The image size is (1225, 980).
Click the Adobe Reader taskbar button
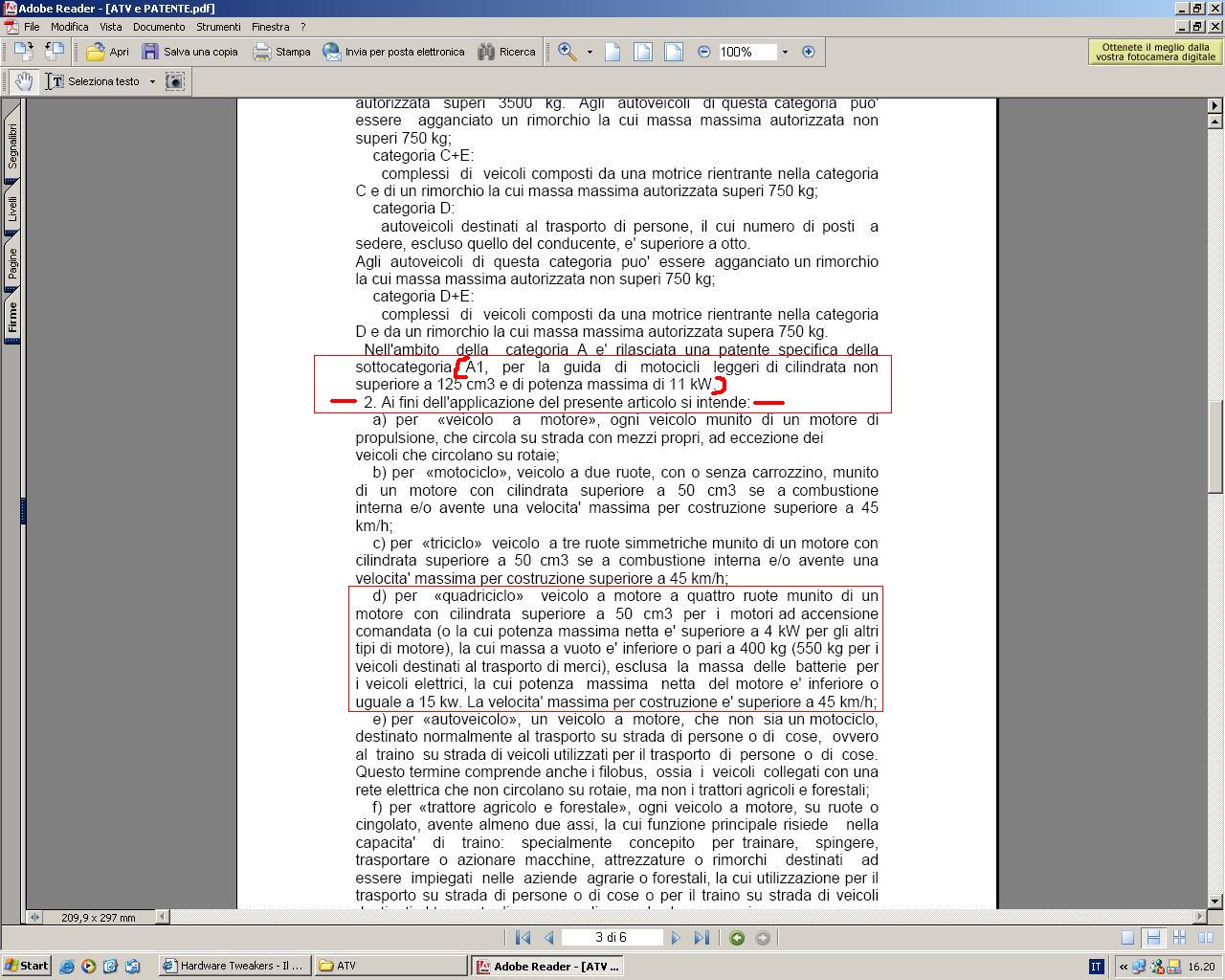[x=548, y=966]
